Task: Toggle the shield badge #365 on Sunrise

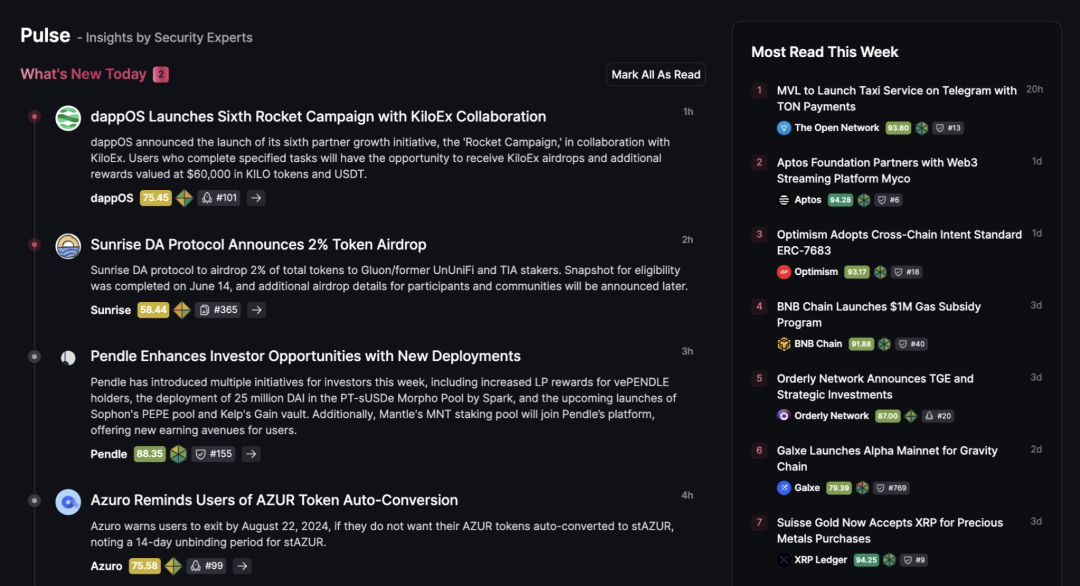Action: click(x=216, y=310)
